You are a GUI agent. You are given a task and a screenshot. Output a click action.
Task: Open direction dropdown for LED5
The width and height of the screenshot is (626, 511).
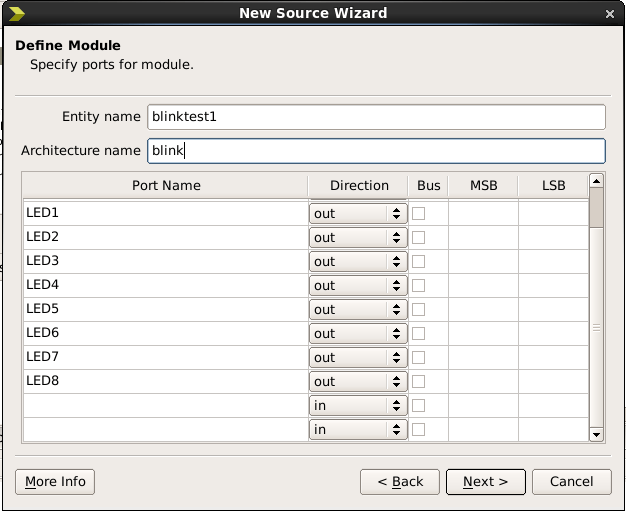tap(358, 309)
